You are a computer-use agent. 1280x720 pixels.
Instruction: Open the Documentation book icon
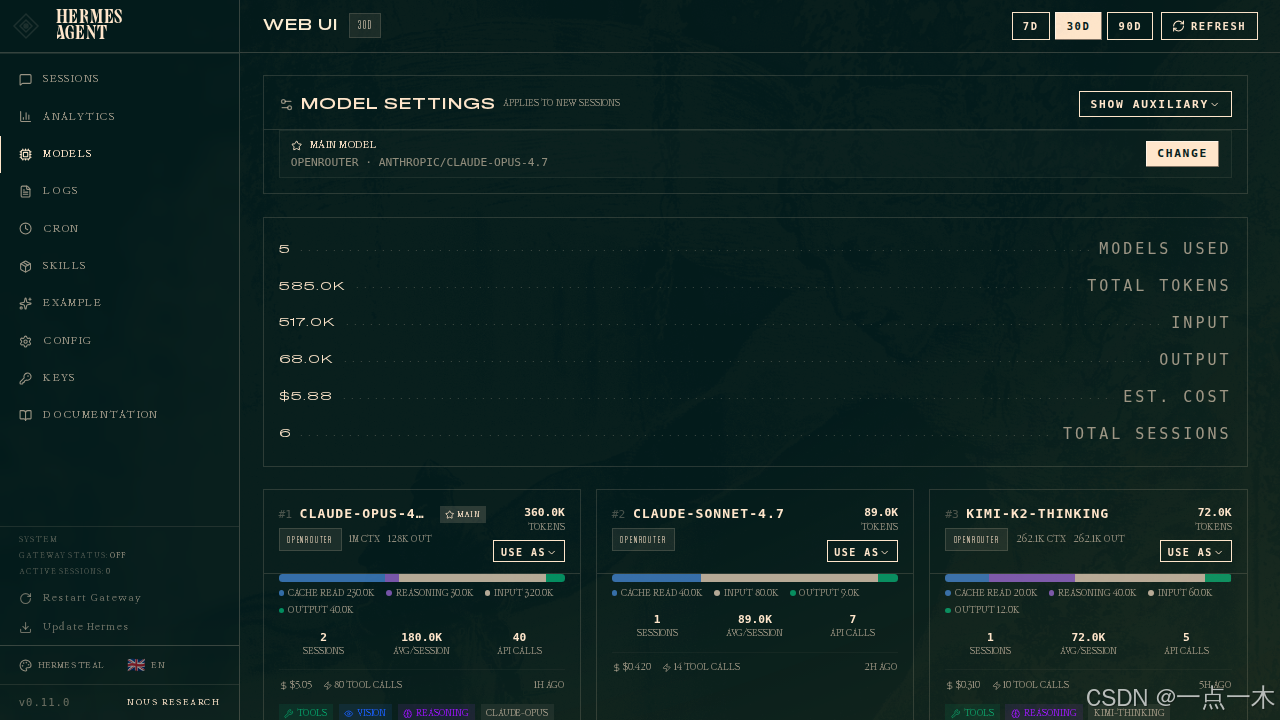pyautogui.click(x=26, y=415)
